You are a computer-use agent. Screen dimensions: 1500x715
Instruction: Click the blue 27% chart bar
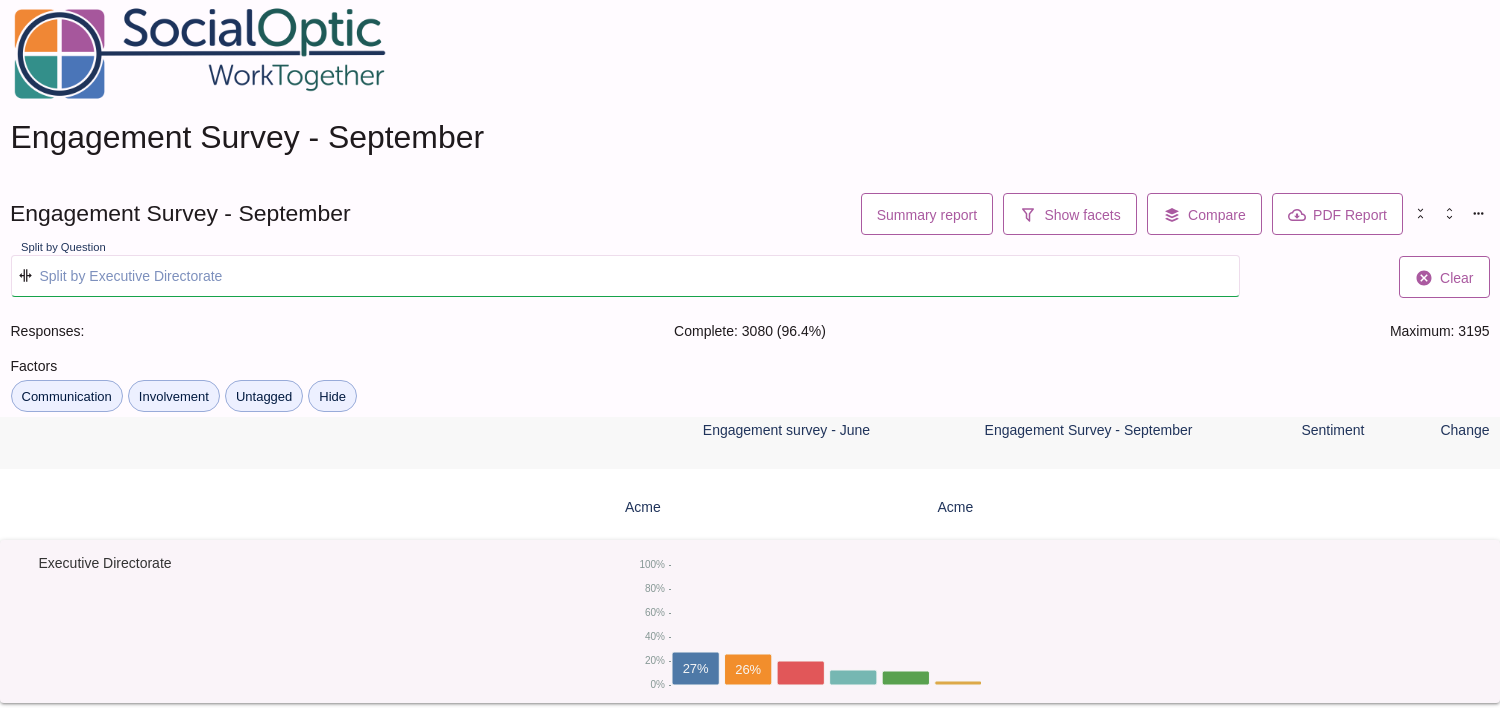pyautogui.click(x=696, y=668)
